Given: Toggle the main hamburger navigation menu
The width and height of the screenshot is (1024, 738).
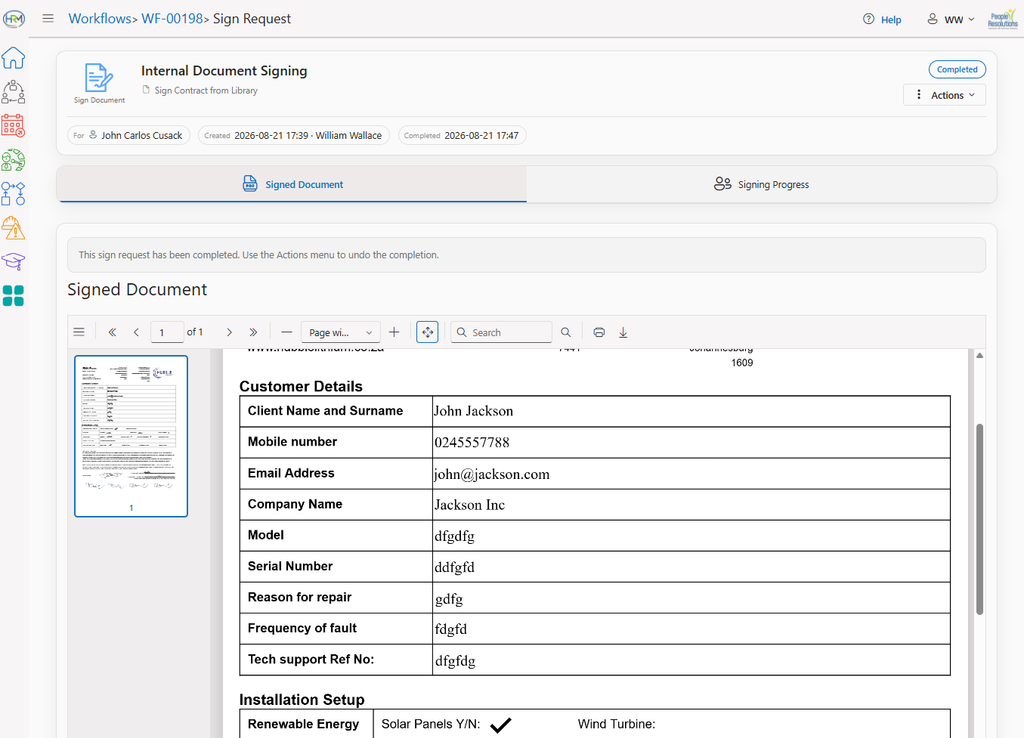Looking at the screenshot, I should coord(48,18).
